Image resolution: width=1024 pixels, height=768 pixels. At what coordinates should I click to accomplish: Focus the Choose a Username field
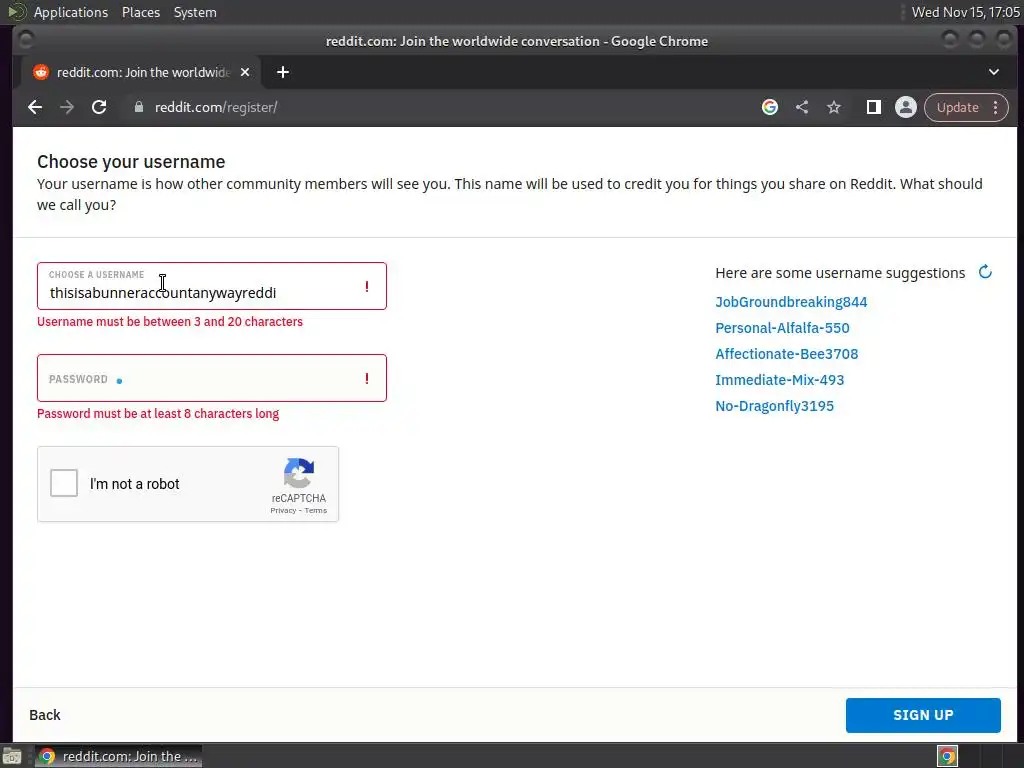pyautogui.click(x=212, y=286)
